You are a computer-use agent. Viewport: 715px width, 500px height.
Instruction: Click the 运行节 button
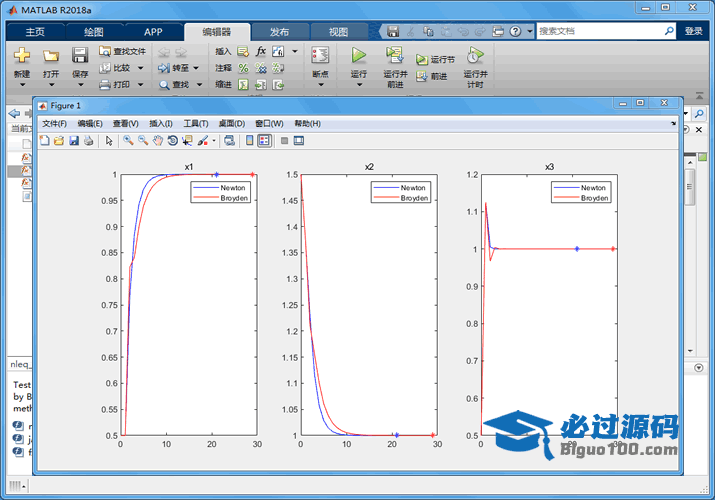click(435, 60)
